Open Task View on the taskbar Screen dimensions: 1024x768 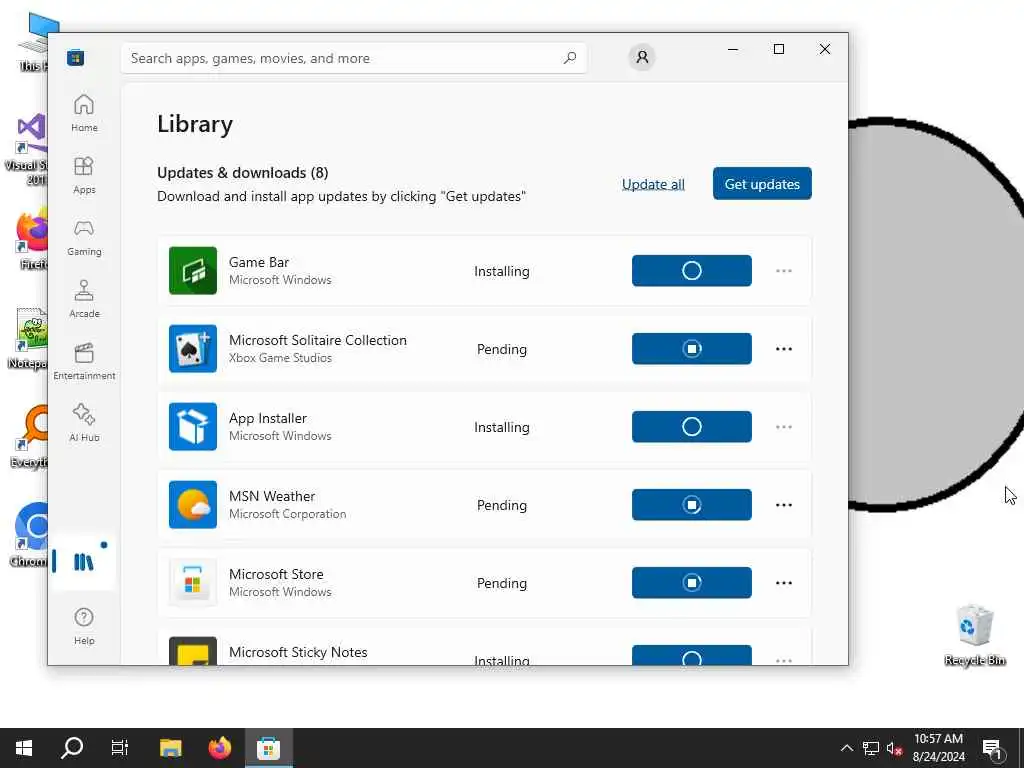click(x=120, y=748)
